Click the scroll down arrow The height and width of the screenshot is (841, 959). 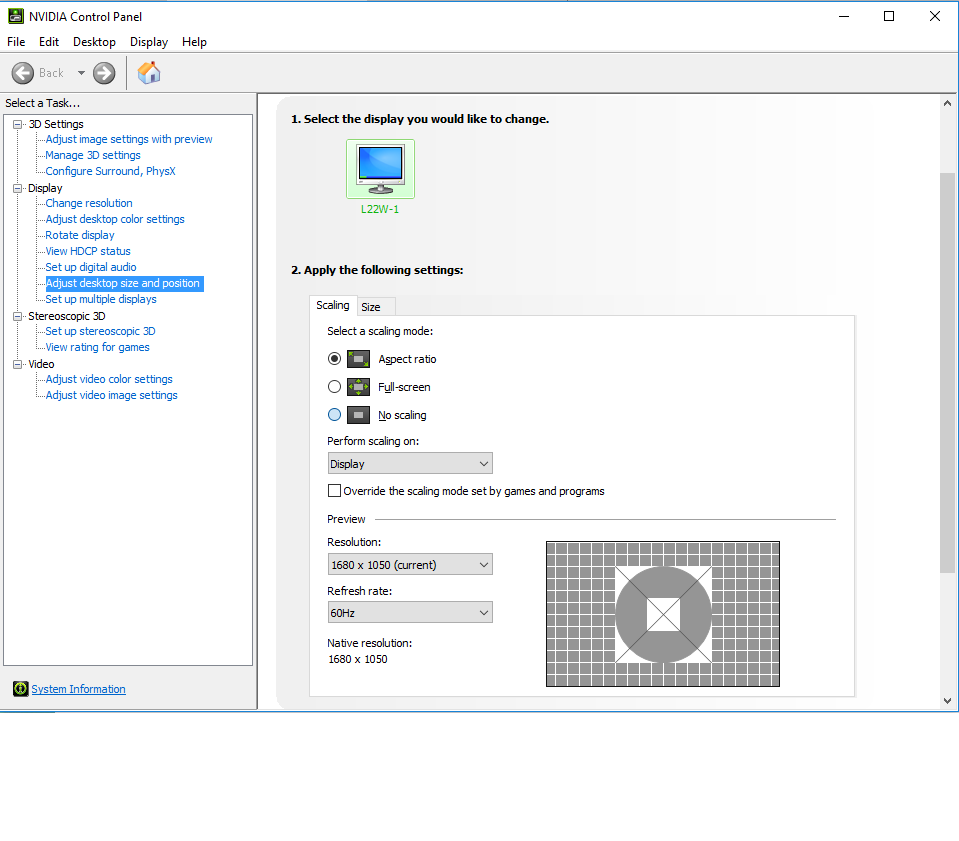[x=947, y=701]
